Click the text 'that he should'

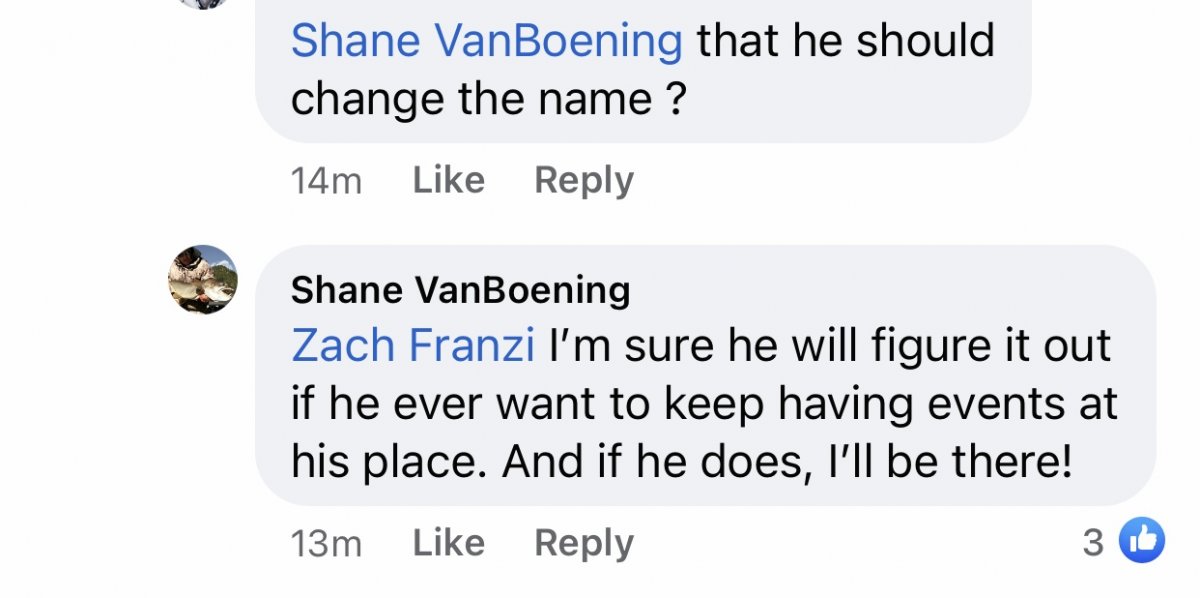pyautogui.click(x=845, y=41)
